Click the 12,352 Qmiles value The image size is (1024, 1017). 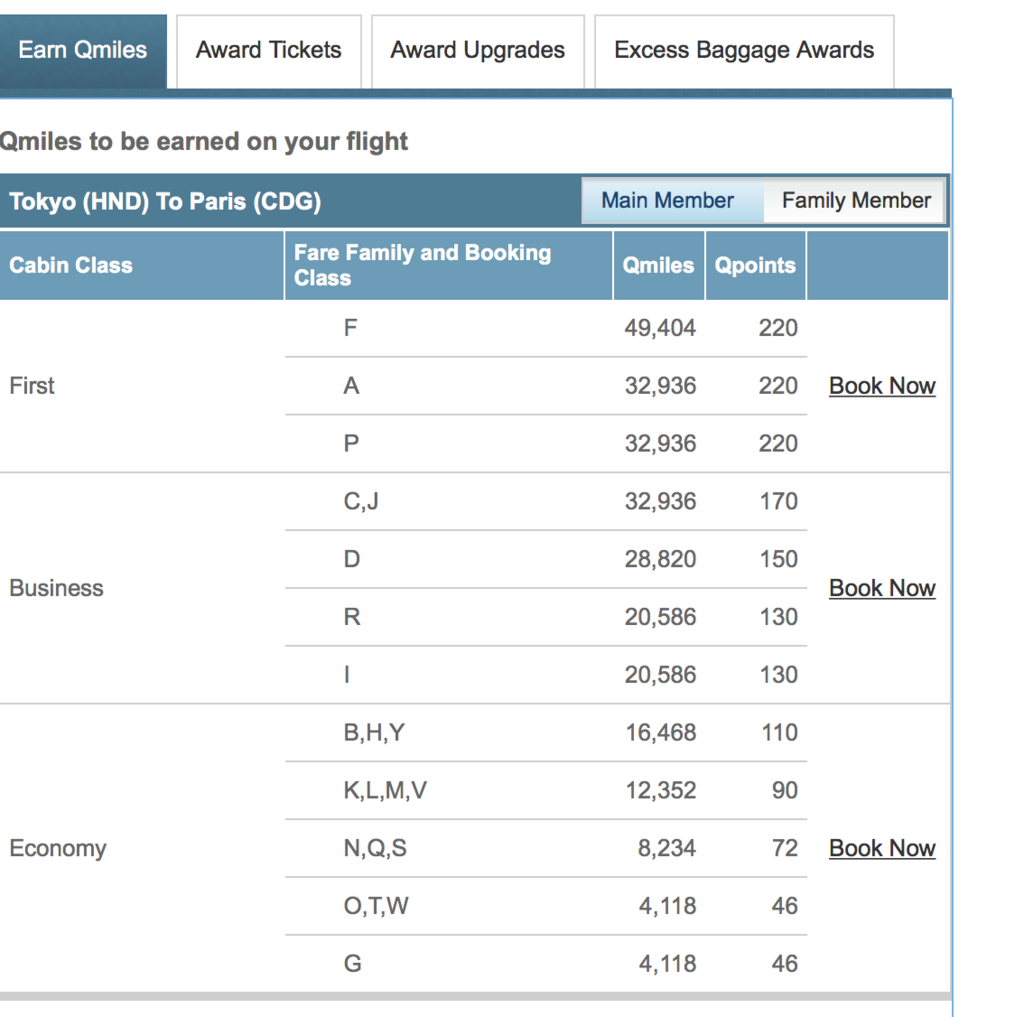pos(661,790)
